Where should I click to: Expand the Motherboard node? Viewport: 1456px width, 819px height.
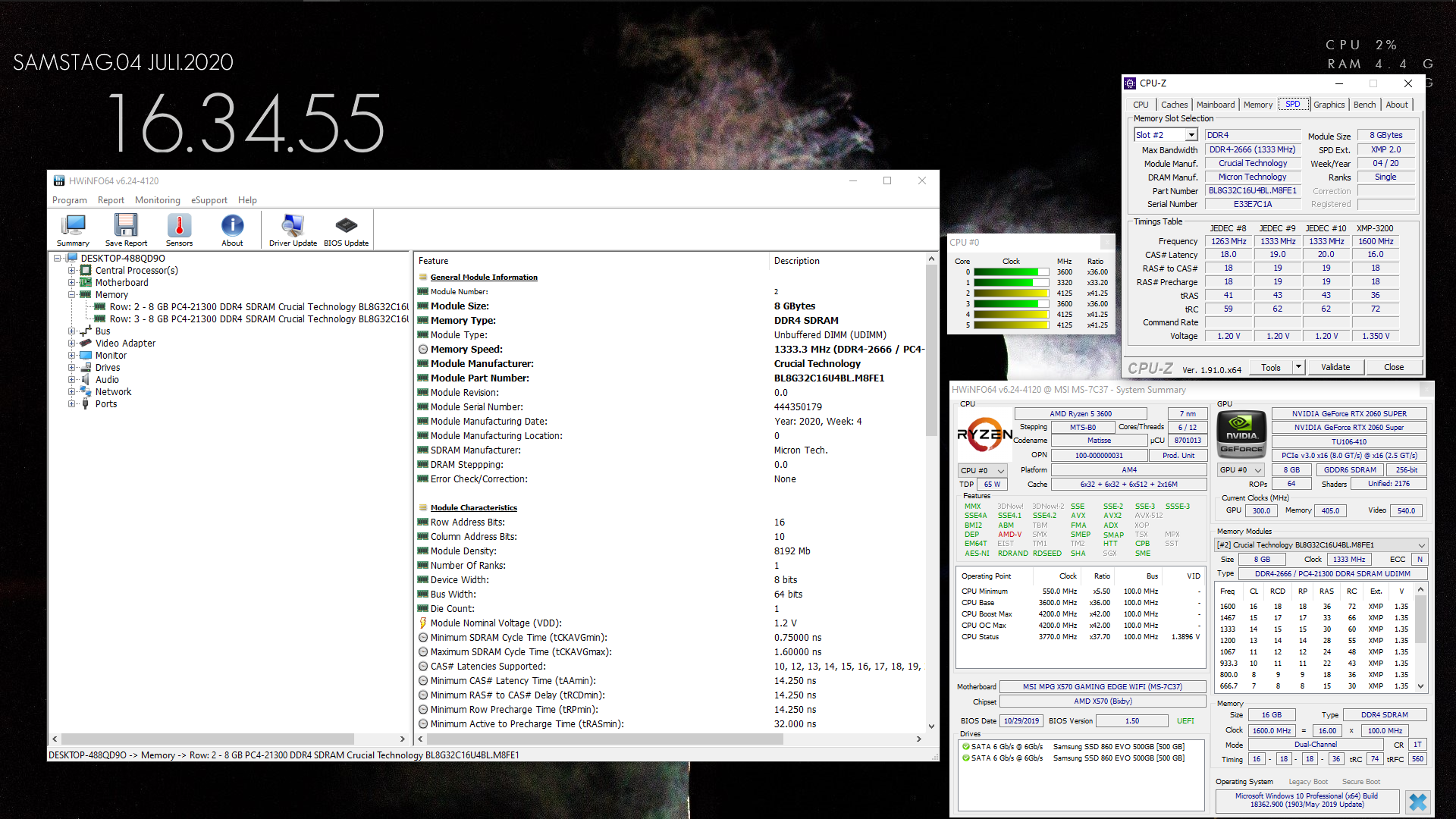coord(72,283)
